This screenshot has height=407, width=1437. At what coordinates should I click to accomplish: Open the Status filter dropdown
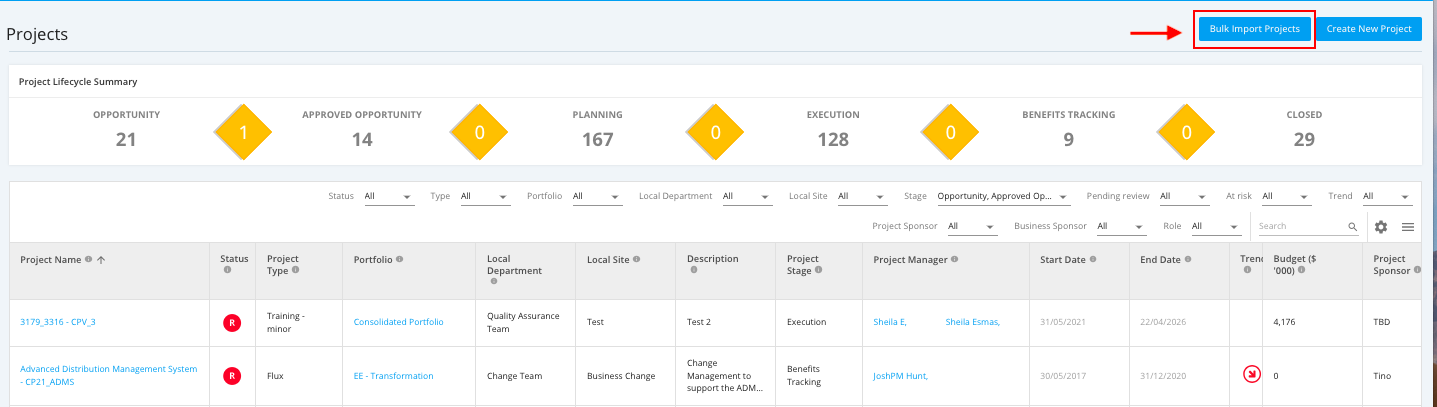pos(388,196)
